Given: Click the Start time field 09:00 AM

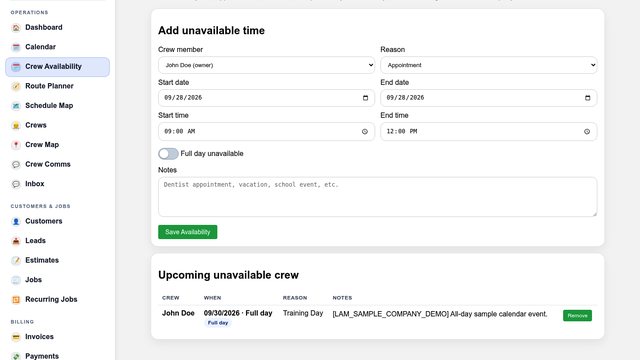Looking at the screenshot, I should click(x=266, y=131).
